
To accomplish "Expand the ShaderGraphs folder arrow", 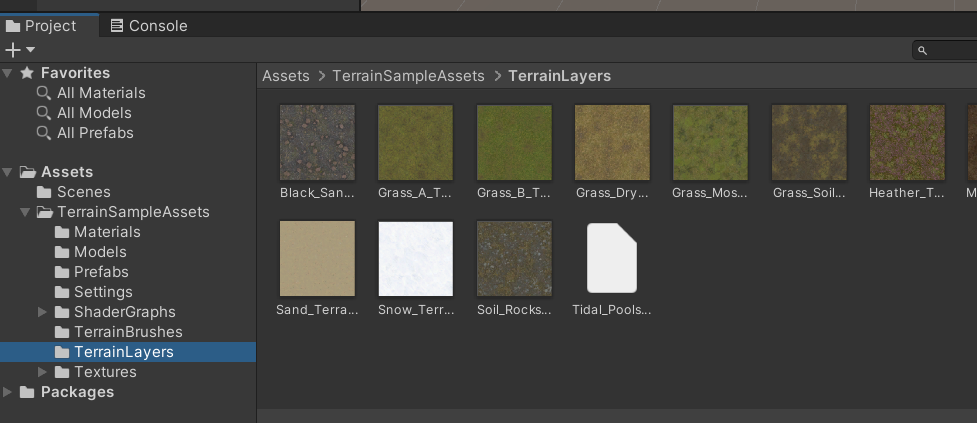I will point(42,311).
